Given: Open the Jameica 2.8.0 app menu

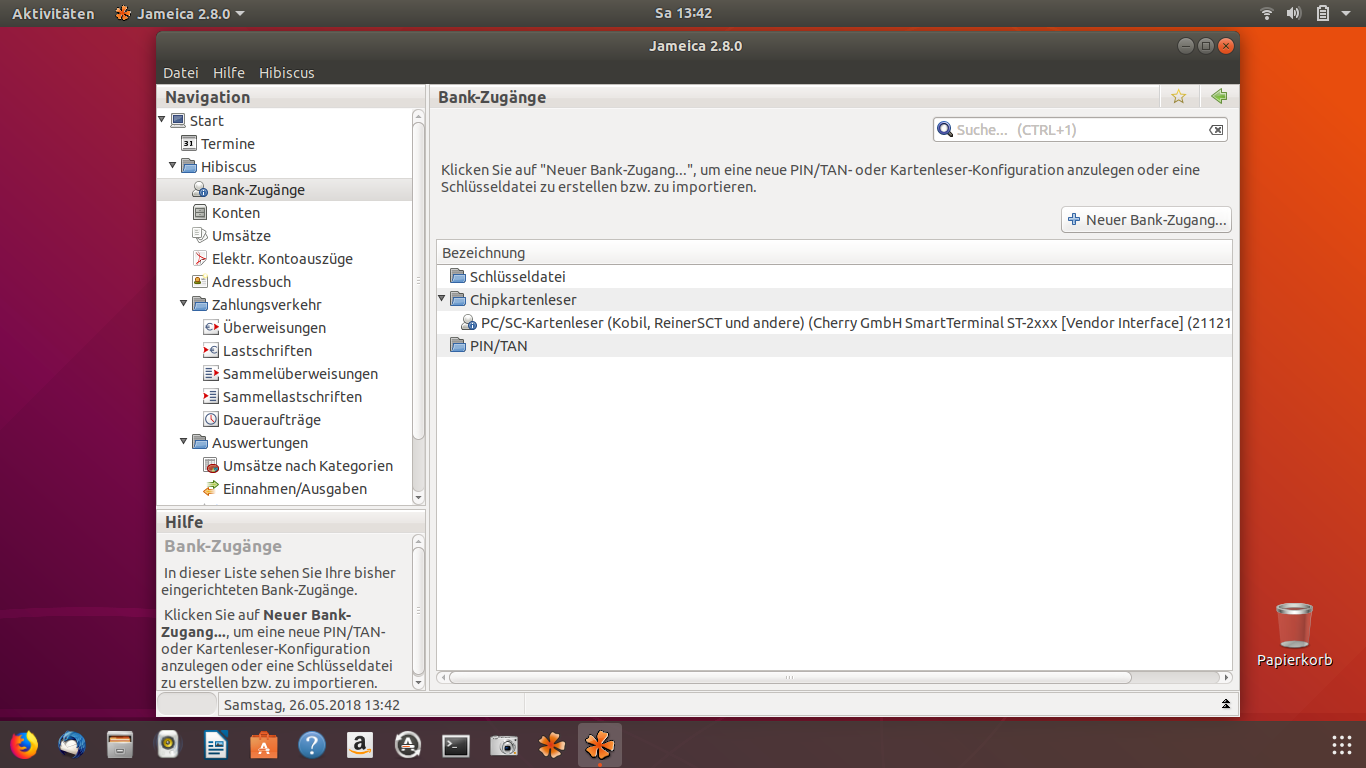Looking at the screenshot, I should pyautogui.click(x=180, y=14).
